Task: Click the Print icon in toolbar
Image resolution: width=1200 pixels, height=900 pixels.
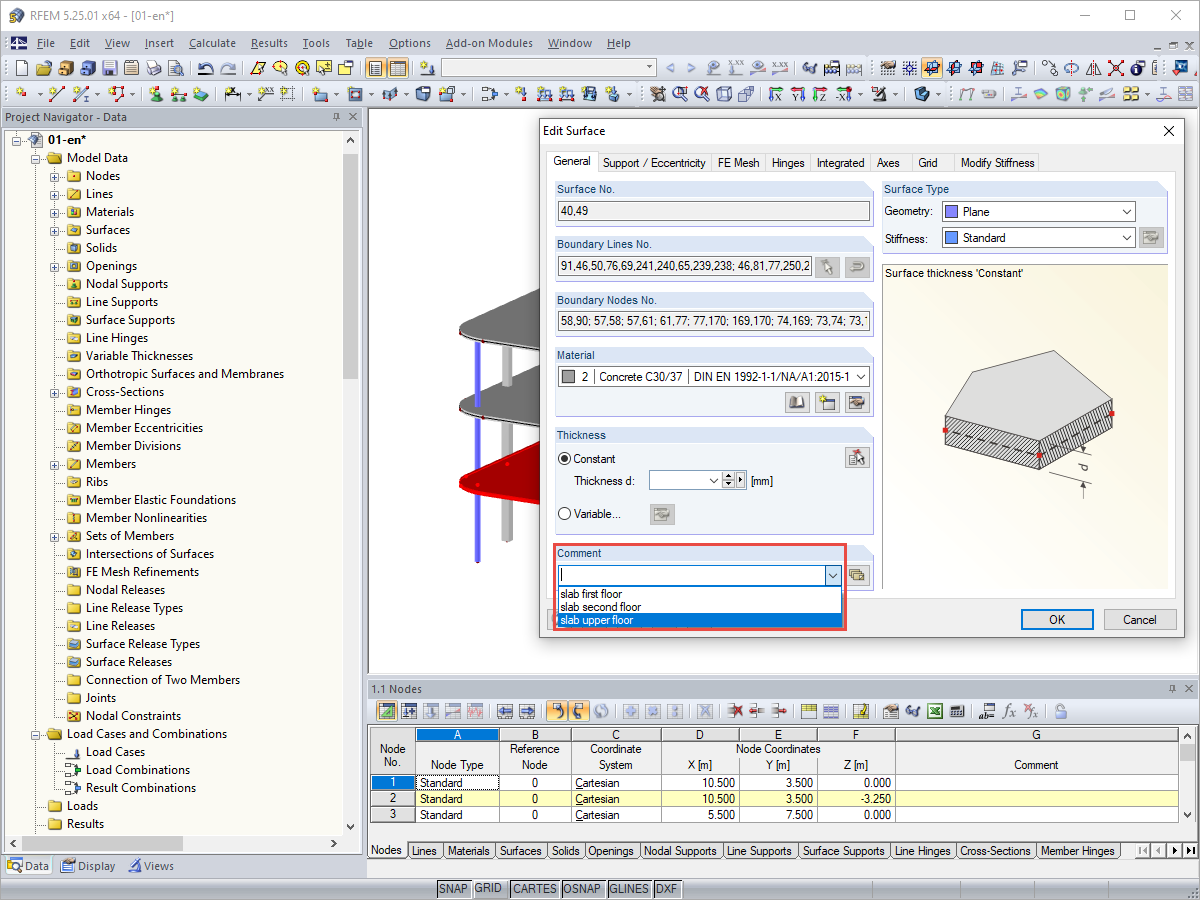Action: [153, 68]
